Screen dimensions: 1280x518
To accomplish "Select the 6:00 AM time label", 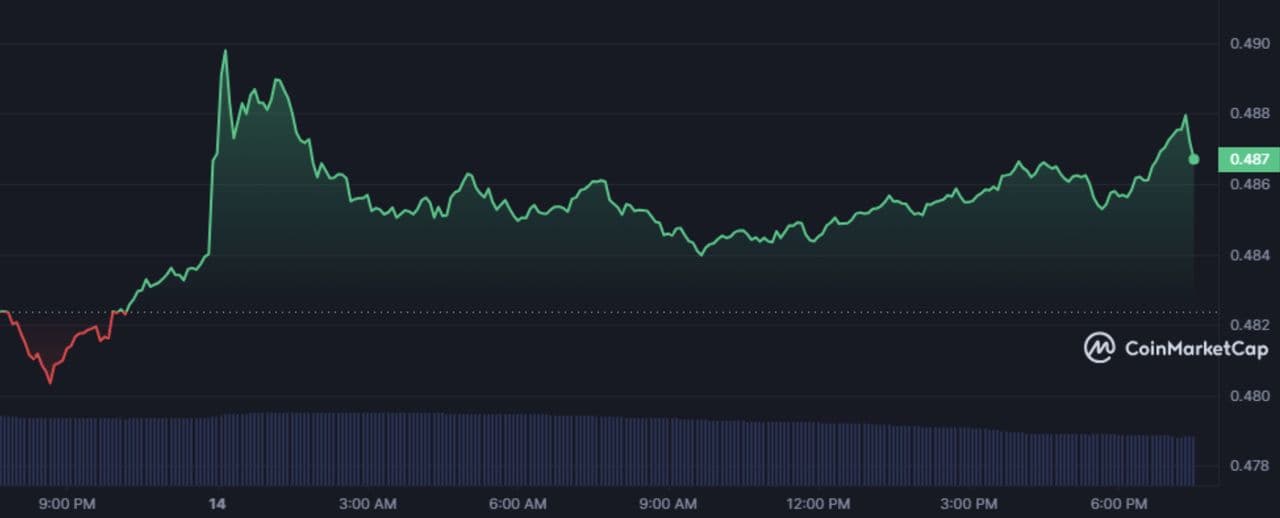I will (518, 503).
